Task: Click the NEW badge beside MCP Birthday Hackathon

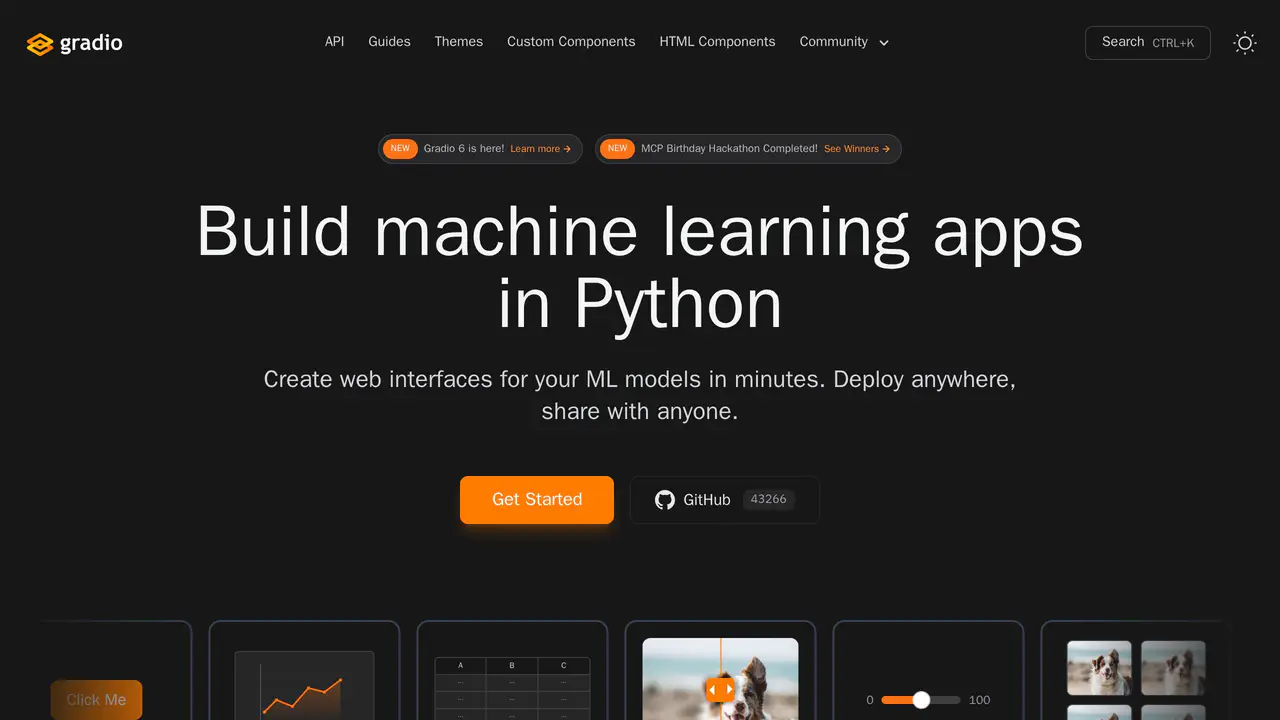Action: click(618, 149)
